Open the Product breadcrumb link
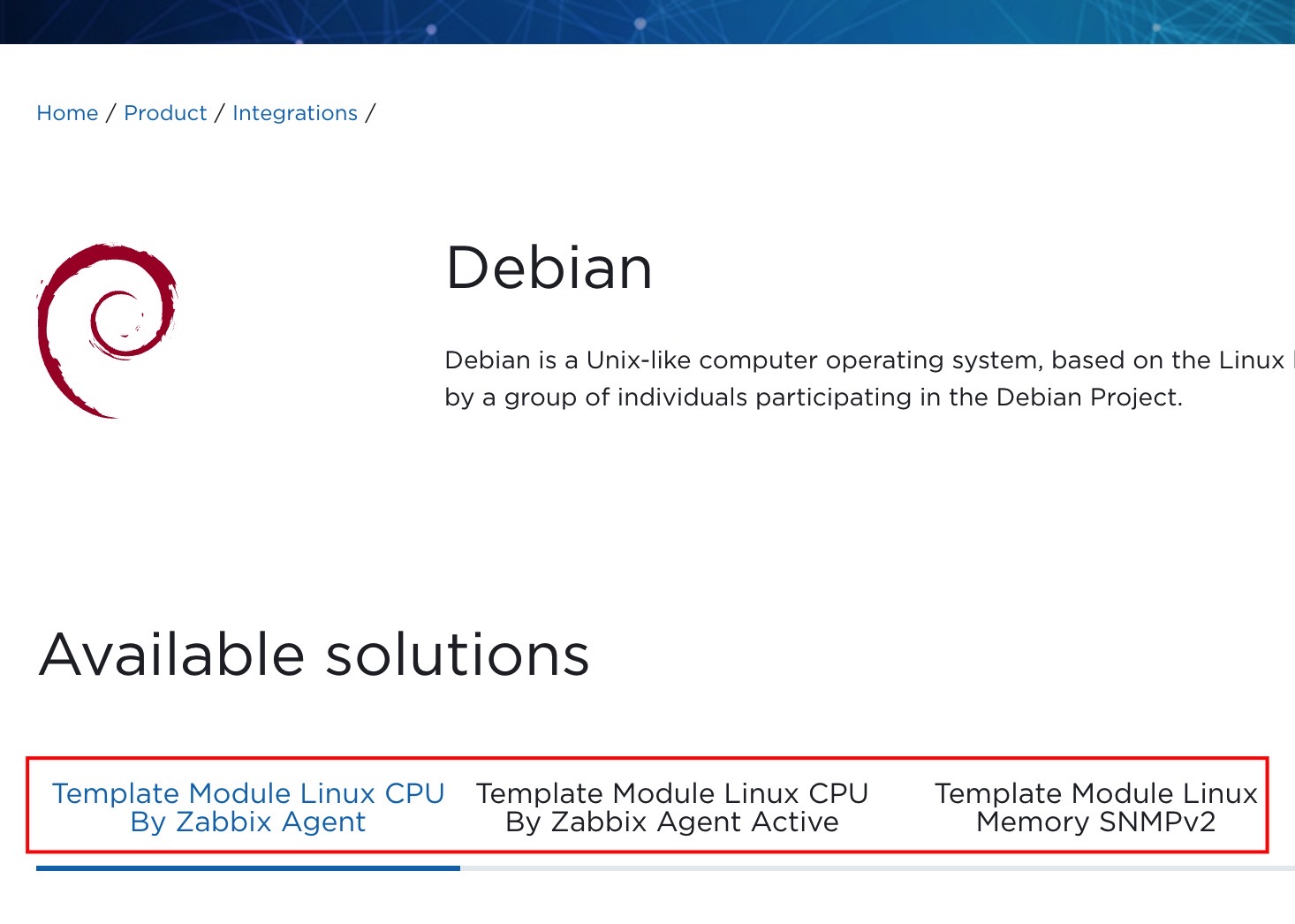Image resolution: width=1295 pixels, height=924 pixels. click(165, 113)
